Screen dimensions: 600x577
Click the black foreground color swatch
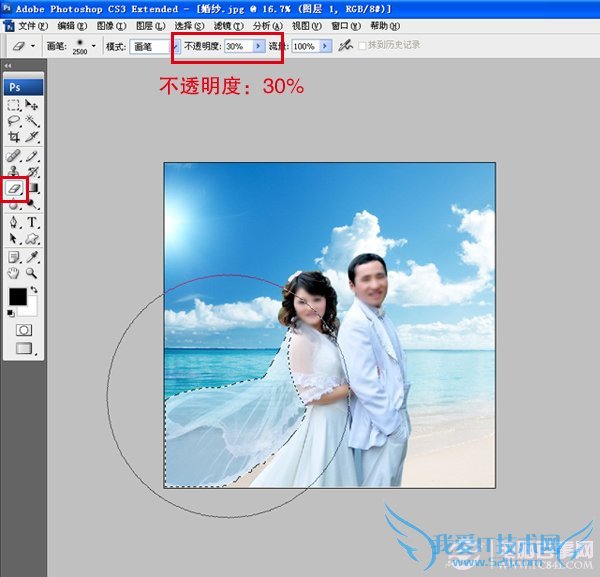click(17, 297)
